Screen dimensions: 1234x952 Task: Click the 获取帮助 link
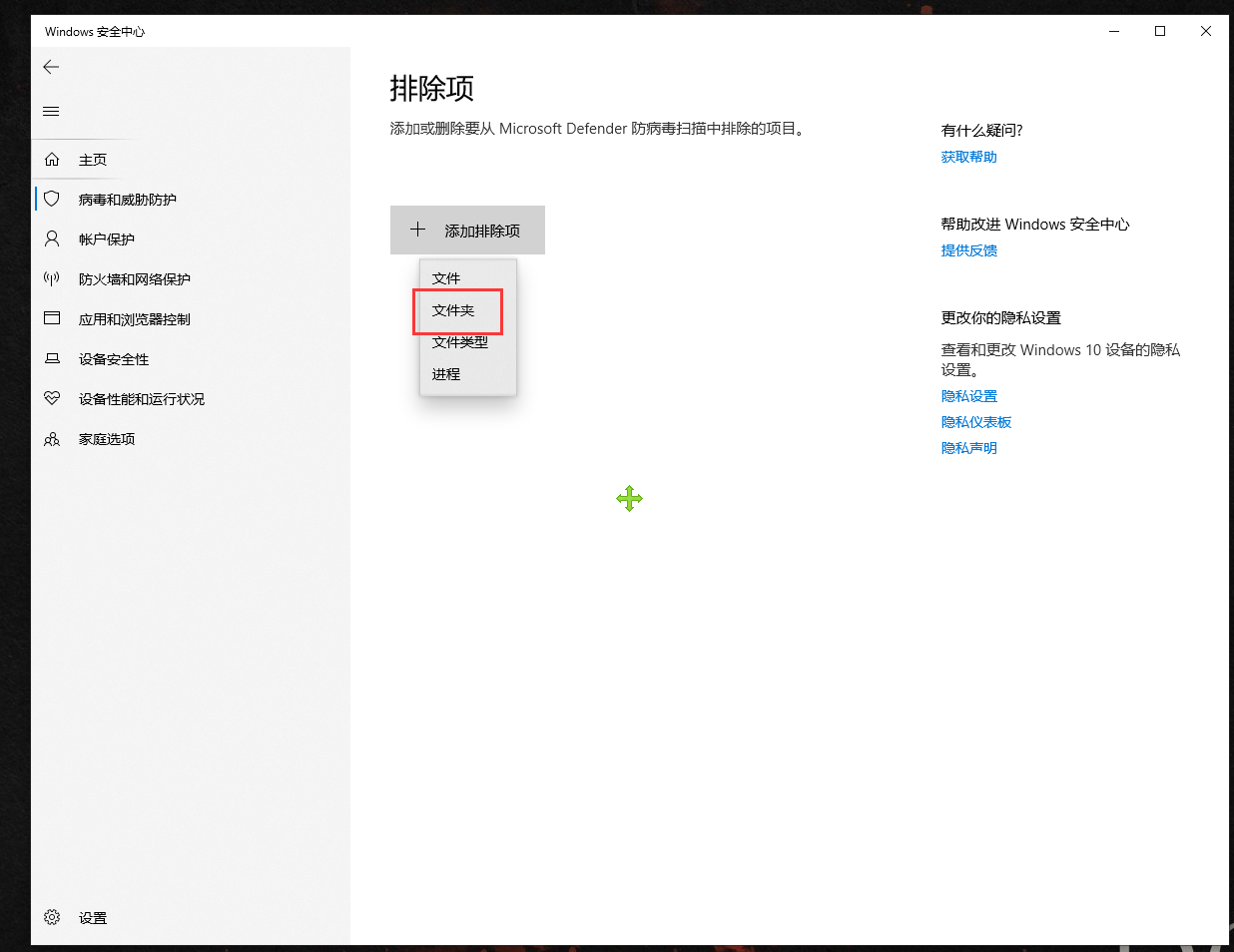pos(968,157)
